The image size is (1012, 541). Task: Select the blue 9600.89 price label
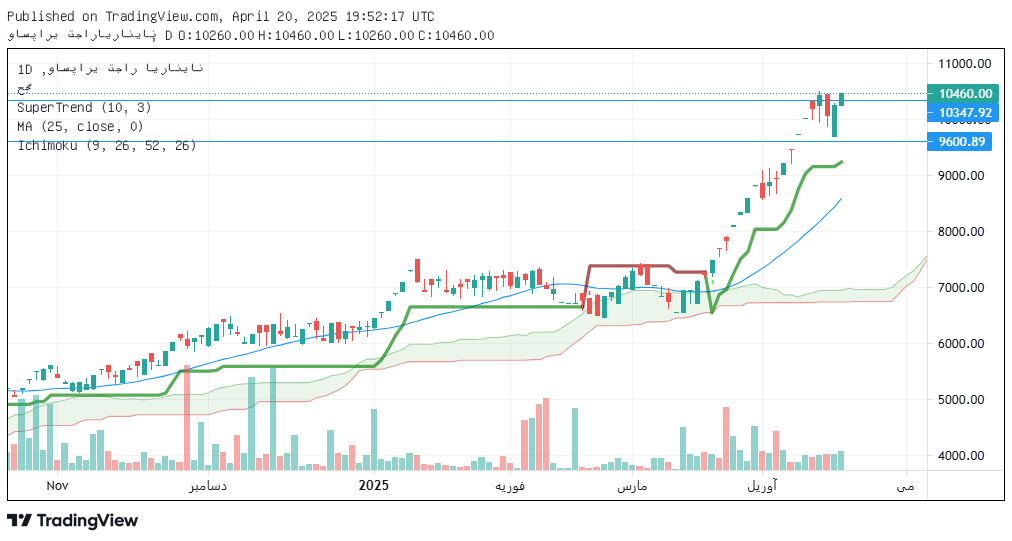[x=962, y=142]
